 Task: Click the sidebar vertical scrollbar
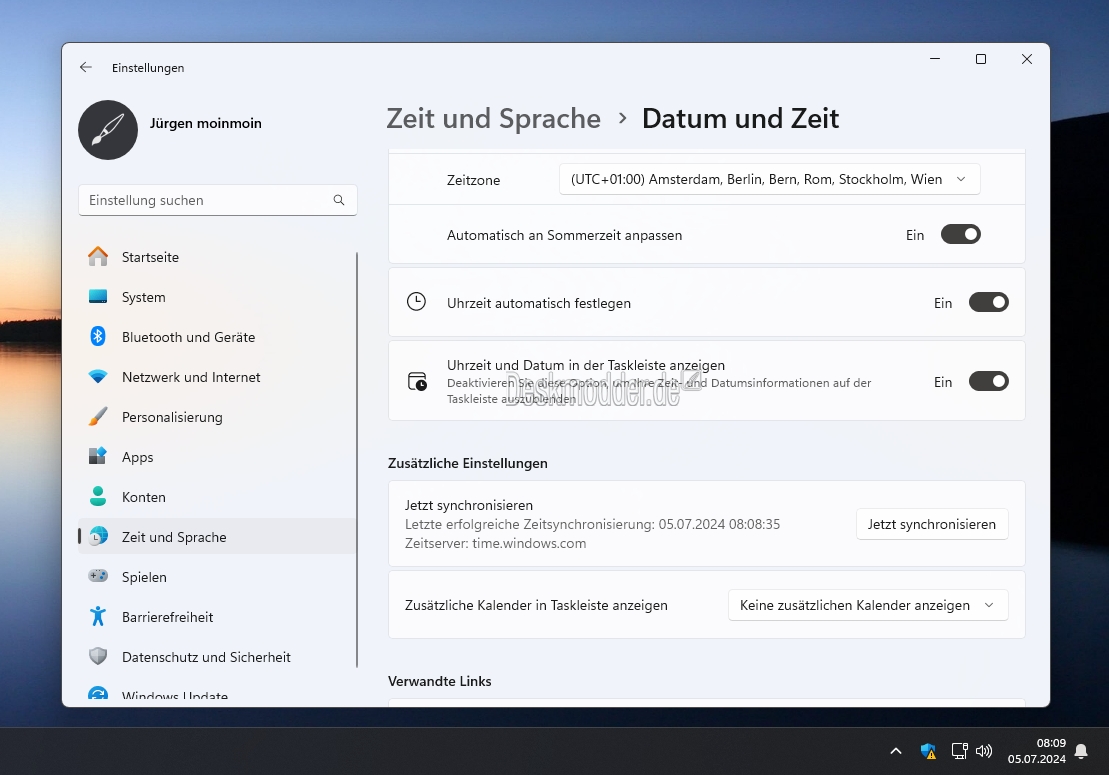[x=356, y=460]
